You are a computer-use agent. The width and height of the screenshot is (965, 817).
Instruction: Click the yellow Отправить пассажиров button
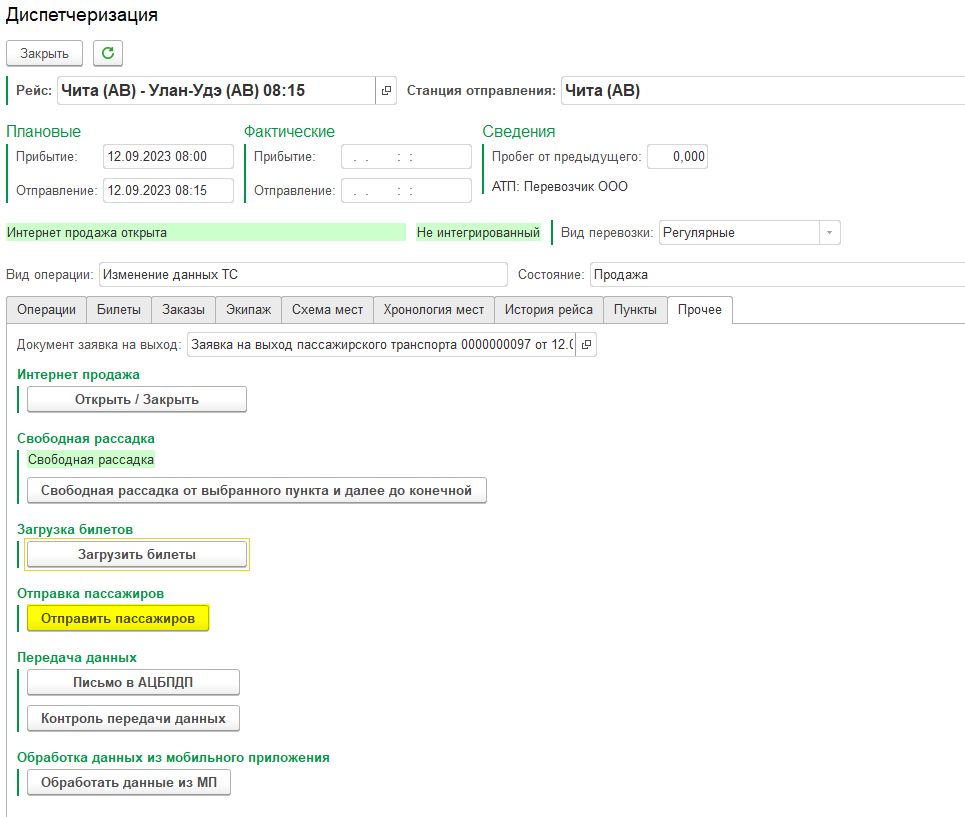(118, 619)
